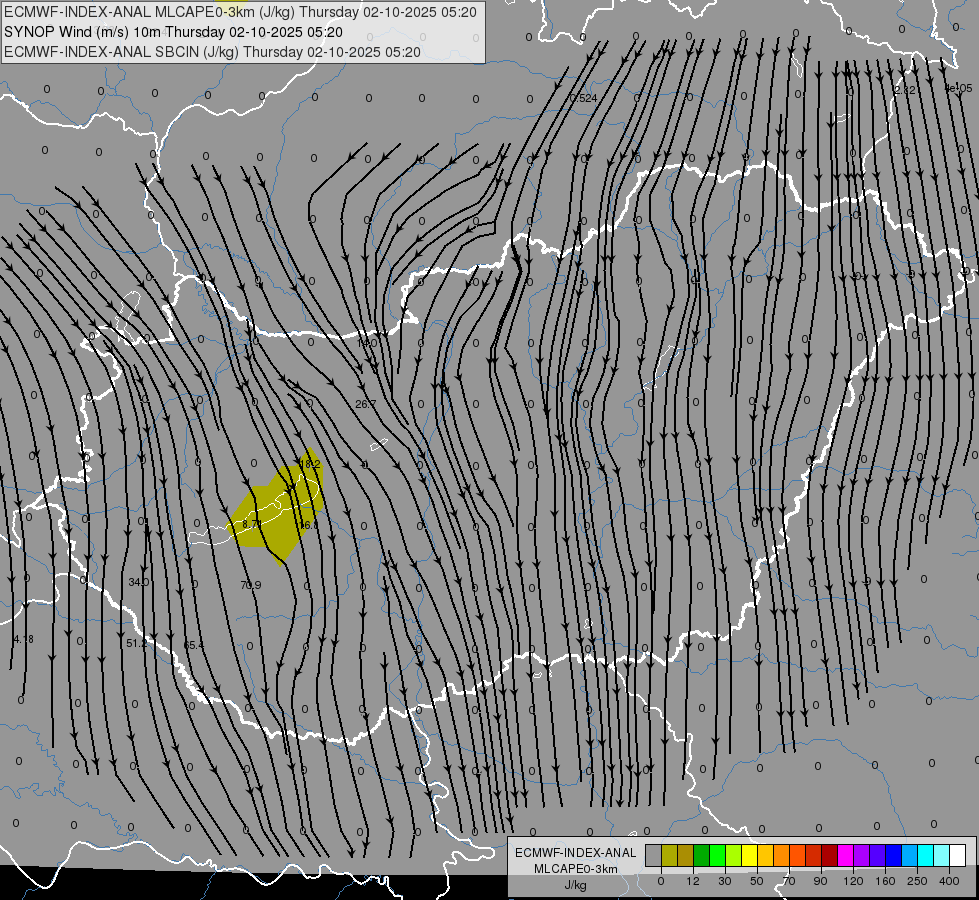Click the 65.4 value on the map
The width and height of the screenshot is (979, 900).
tap(194, 645)
